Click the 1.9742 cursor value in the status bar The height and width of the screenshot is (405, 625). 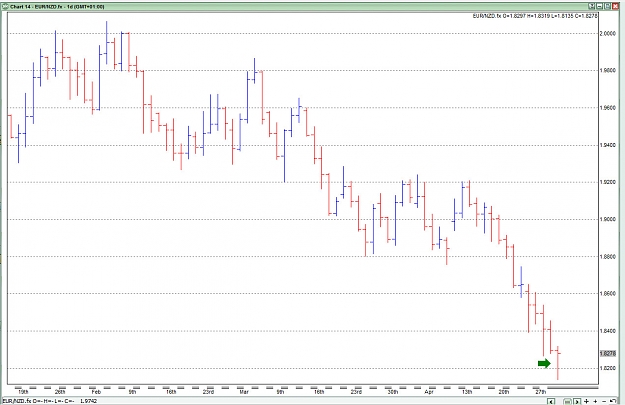[88, 401]
